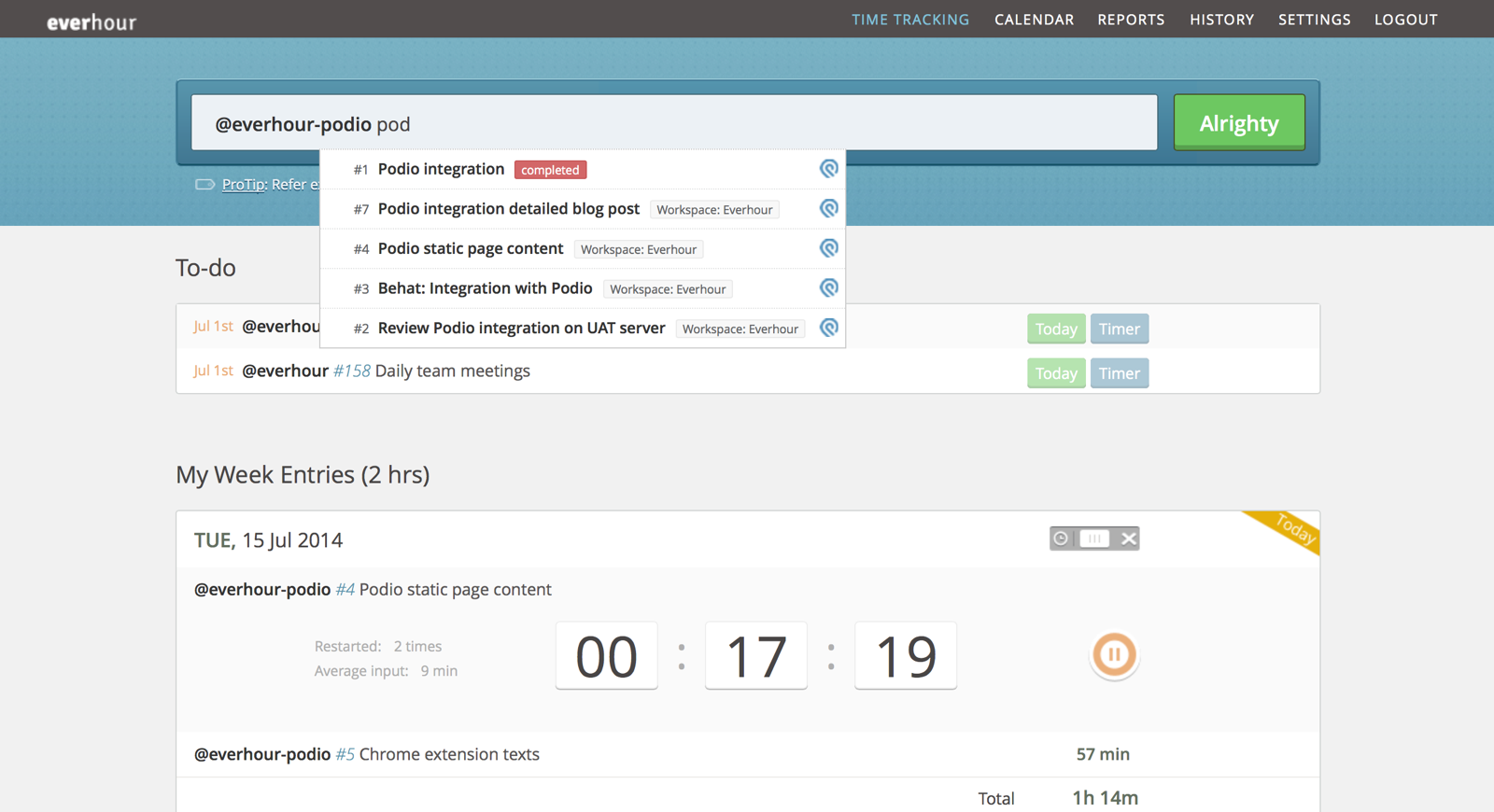Screen dimensions: 1494x812
Task: Click the Daily team meetings to-do text
Action: 453,371
